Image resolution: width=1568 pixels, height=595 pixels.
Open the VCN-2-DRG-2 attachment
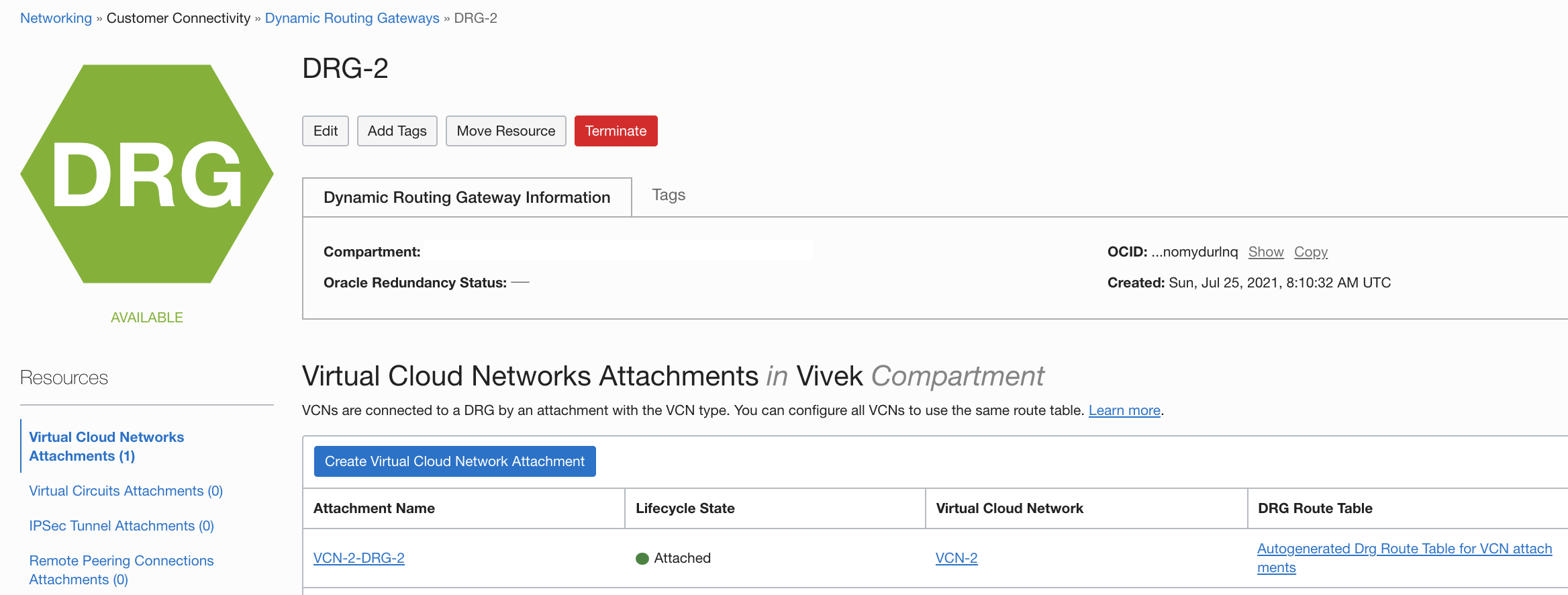(358, 558)
